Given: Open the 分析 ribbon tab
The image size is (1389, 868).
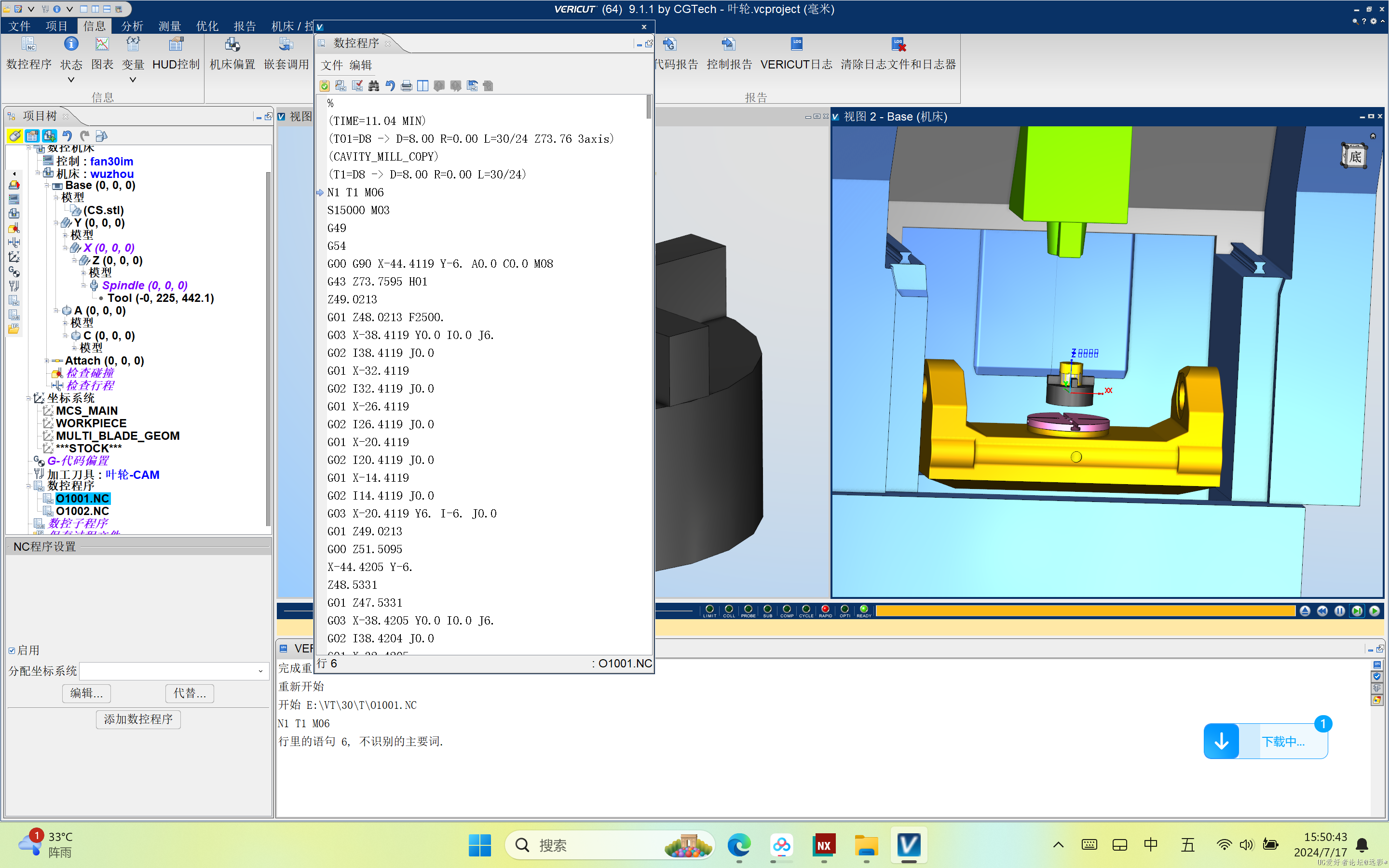Looking at the screenshot, I should click(132, 26).
